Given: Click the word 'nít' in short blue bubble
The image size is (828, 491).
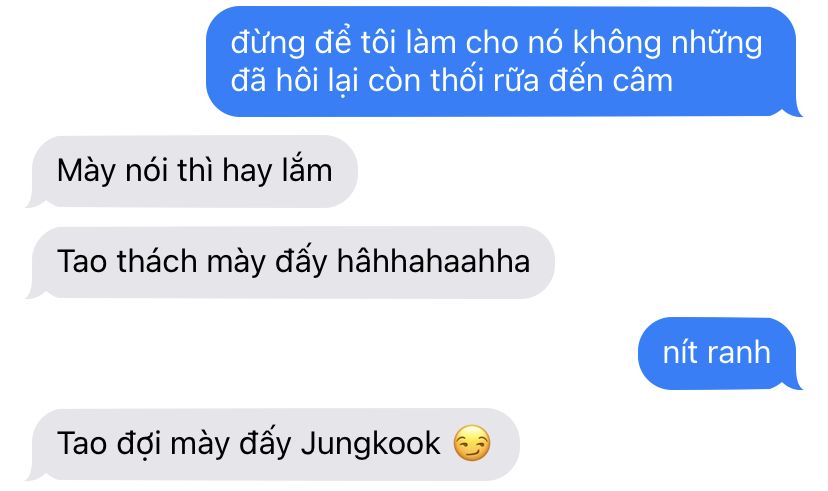Looking at the screenshot, I should (680, 352).
